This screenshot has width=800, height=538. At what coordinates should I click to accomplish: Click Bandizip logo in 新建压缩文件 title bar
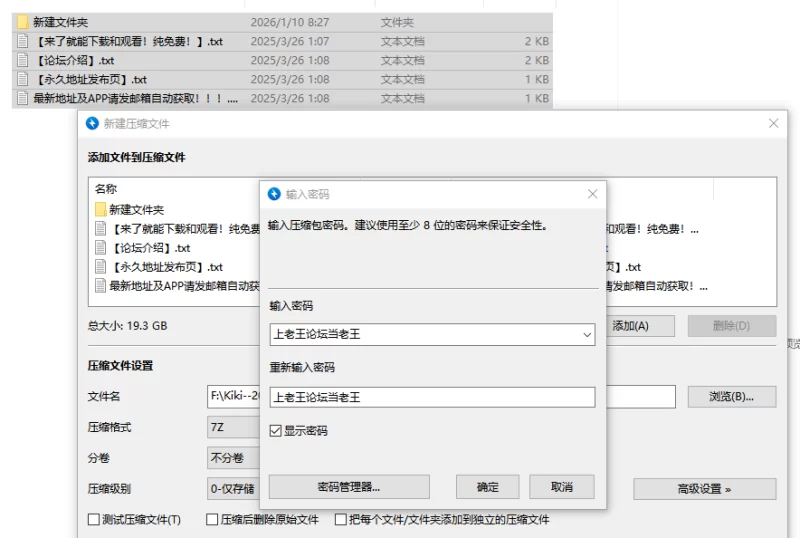coord(92,124)
